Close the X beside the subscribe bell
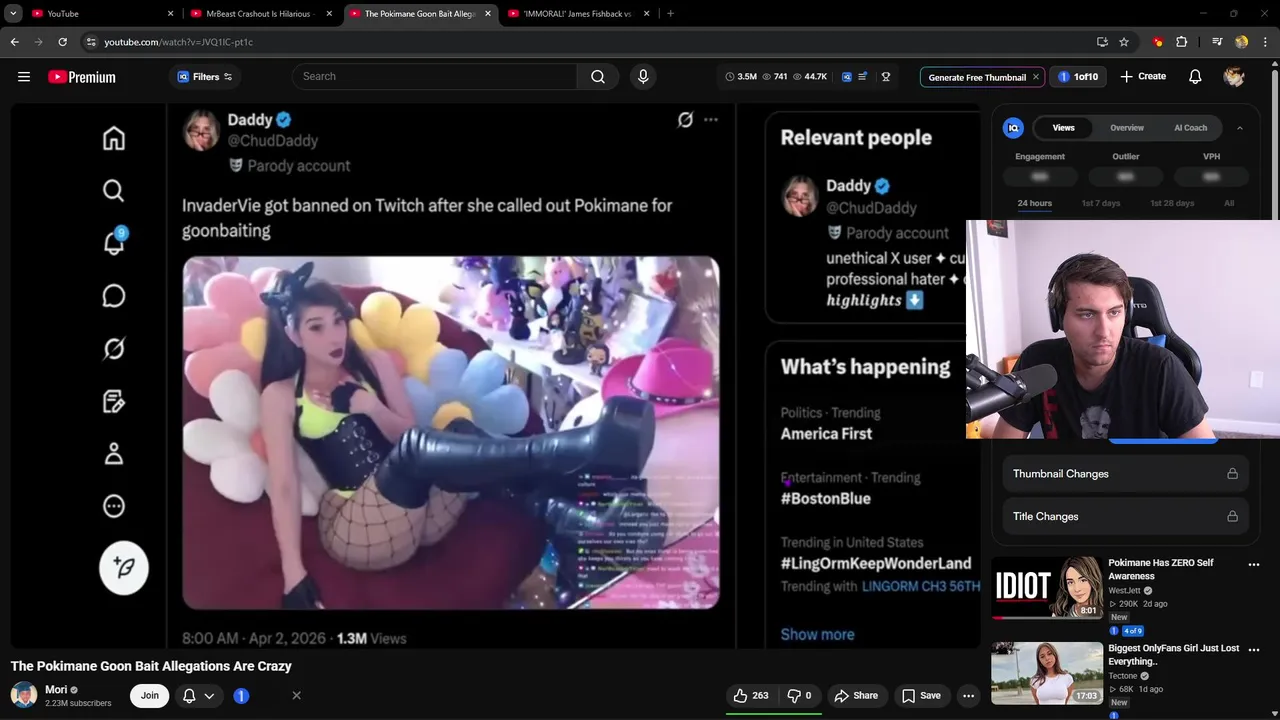This screenshot has width=1280, height=720. pyautogui.click(x=296, y=696)
